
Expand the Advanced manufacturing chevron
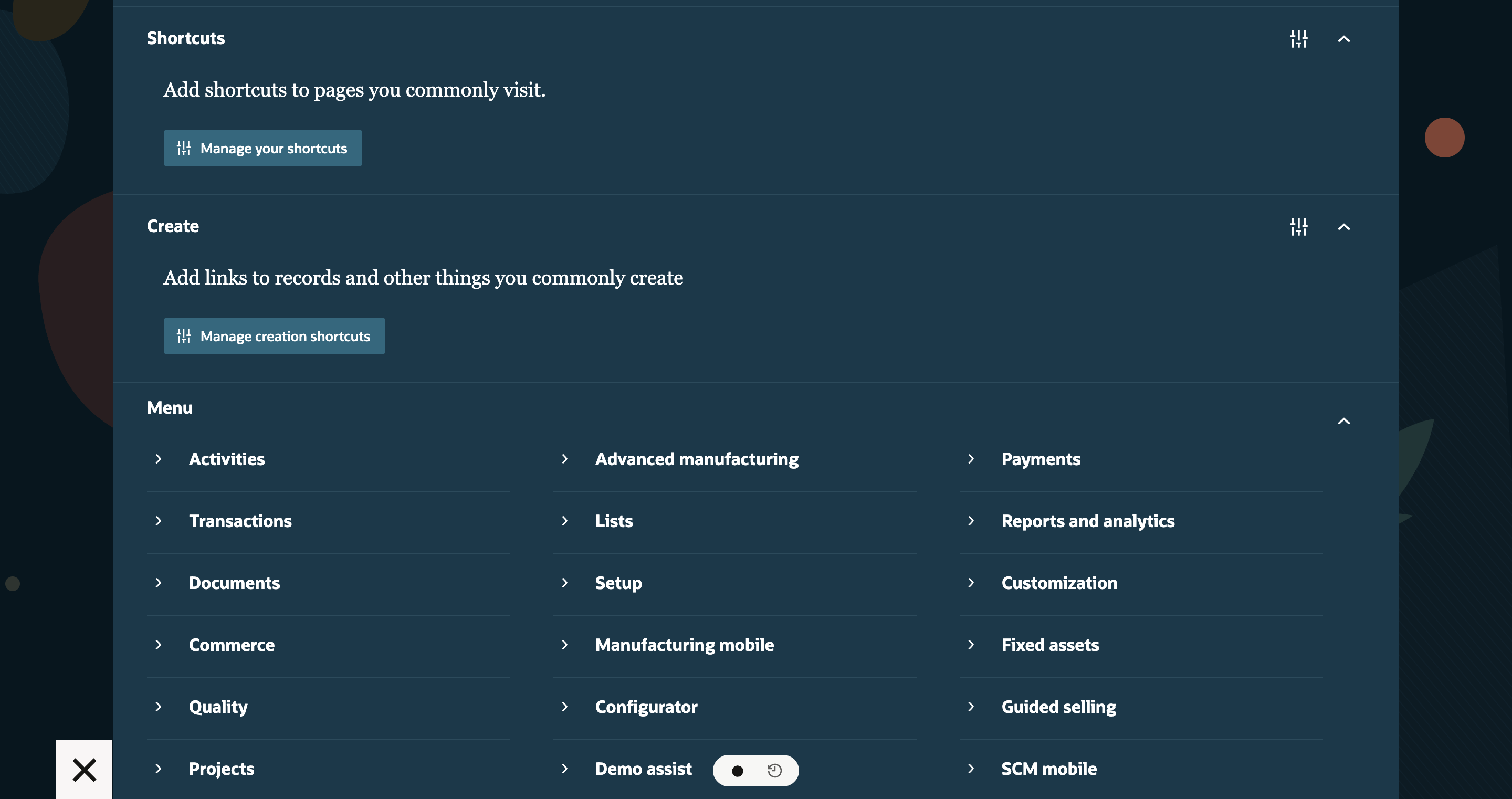point(564,459)
